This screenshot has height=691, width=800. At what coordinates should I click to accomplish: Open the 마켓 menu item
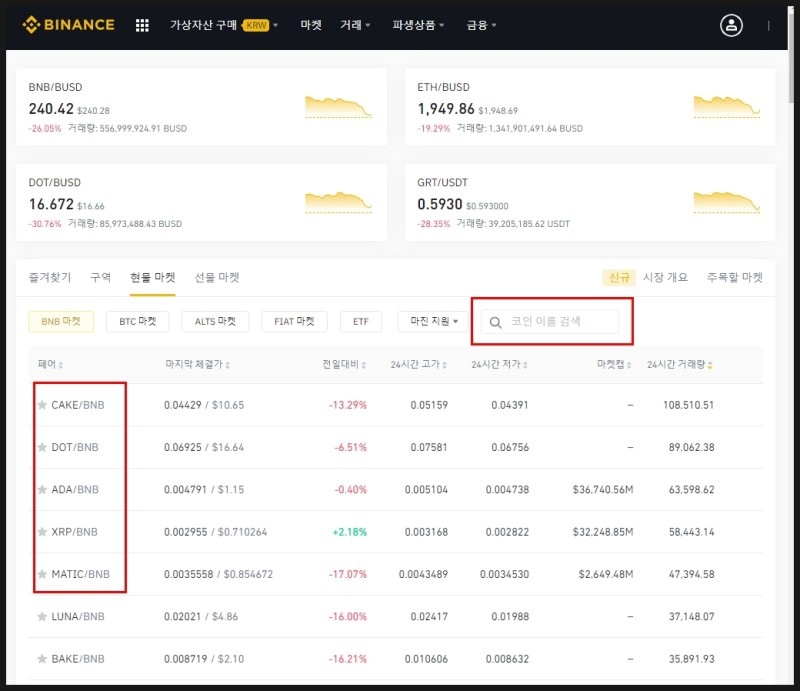point(311,25)
